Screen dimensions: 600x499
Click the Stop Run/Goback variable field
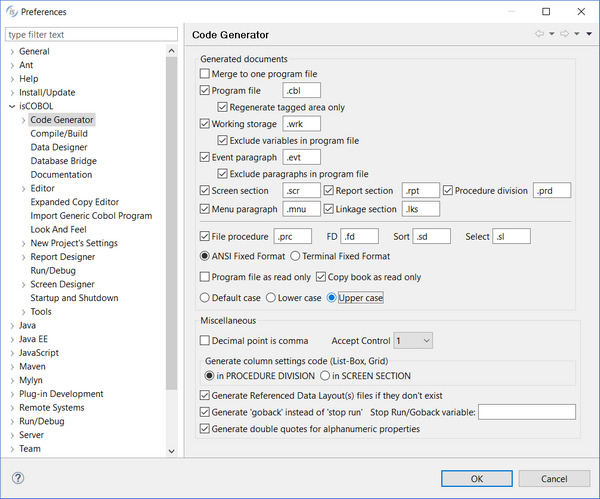click(x=527, y=411)
